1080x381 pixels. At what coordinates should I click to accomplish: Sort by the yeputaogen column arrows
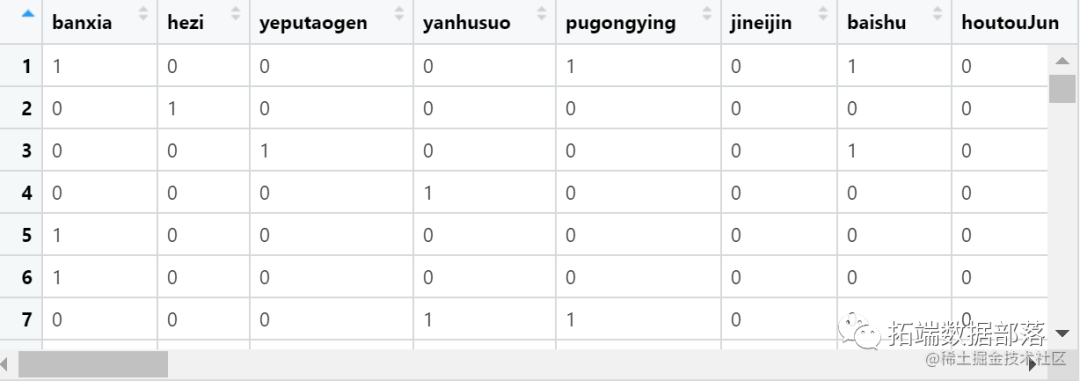tap(399, 13)
